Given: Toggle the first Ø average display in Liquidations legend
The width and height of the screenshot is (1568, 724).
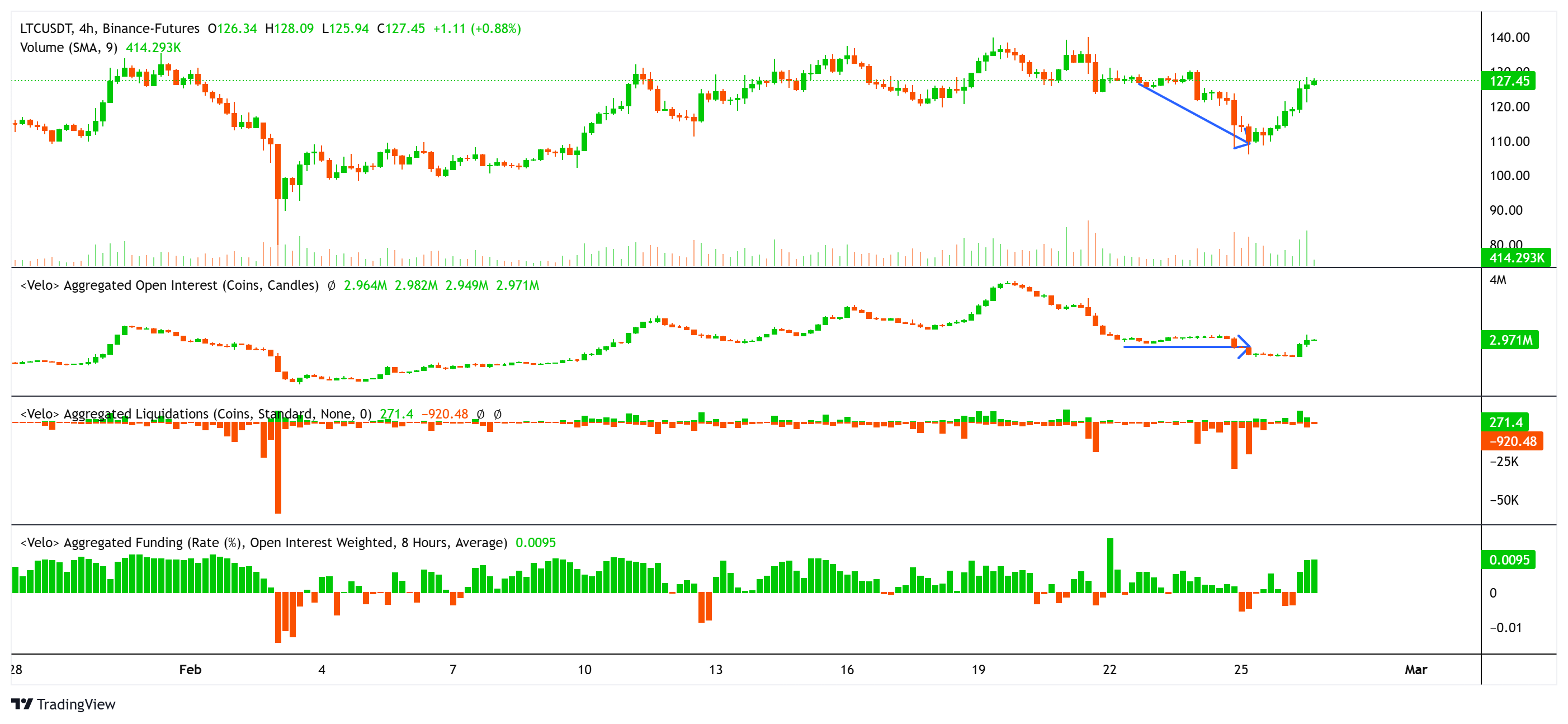Looking at the screenshot, I should (x=480, y=413).
